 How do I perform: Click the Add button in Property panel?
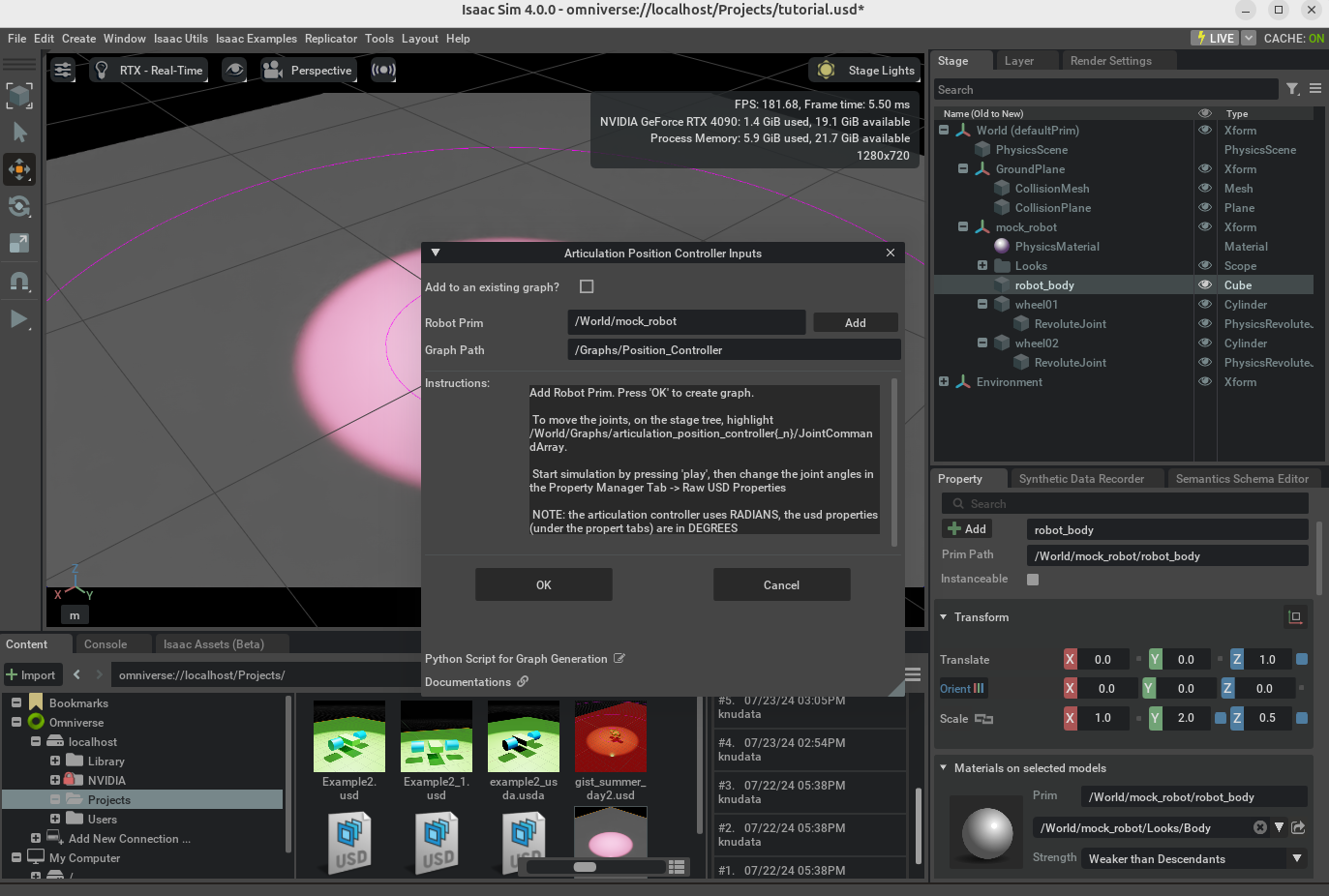[x=967, y=529]
